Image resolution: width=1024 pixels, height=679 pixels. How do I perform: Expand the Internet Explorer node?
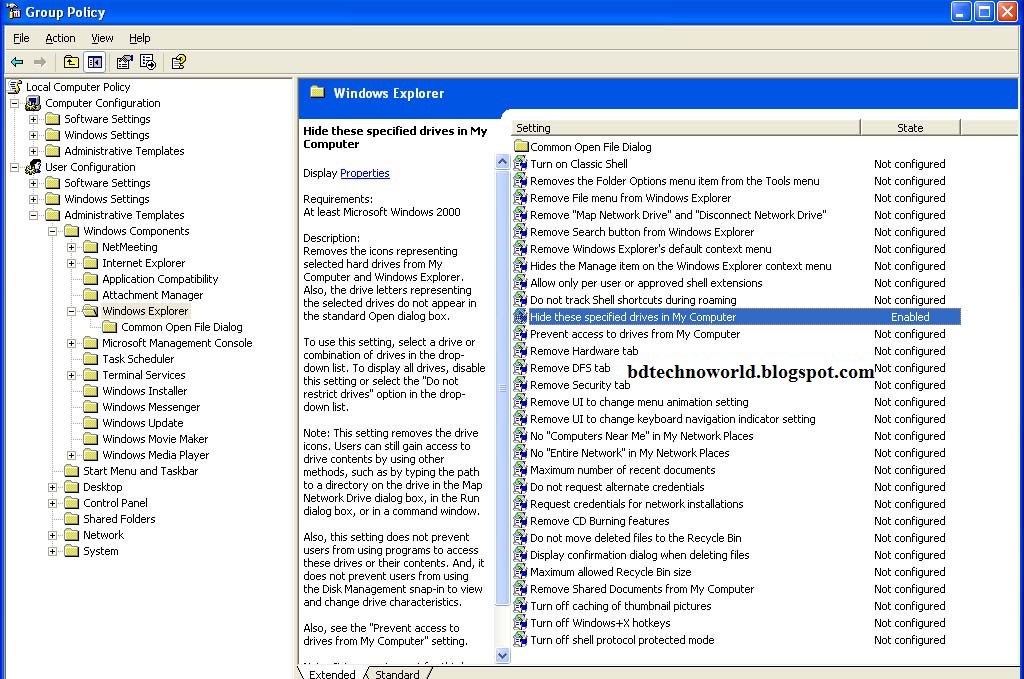tap(72, 263)
